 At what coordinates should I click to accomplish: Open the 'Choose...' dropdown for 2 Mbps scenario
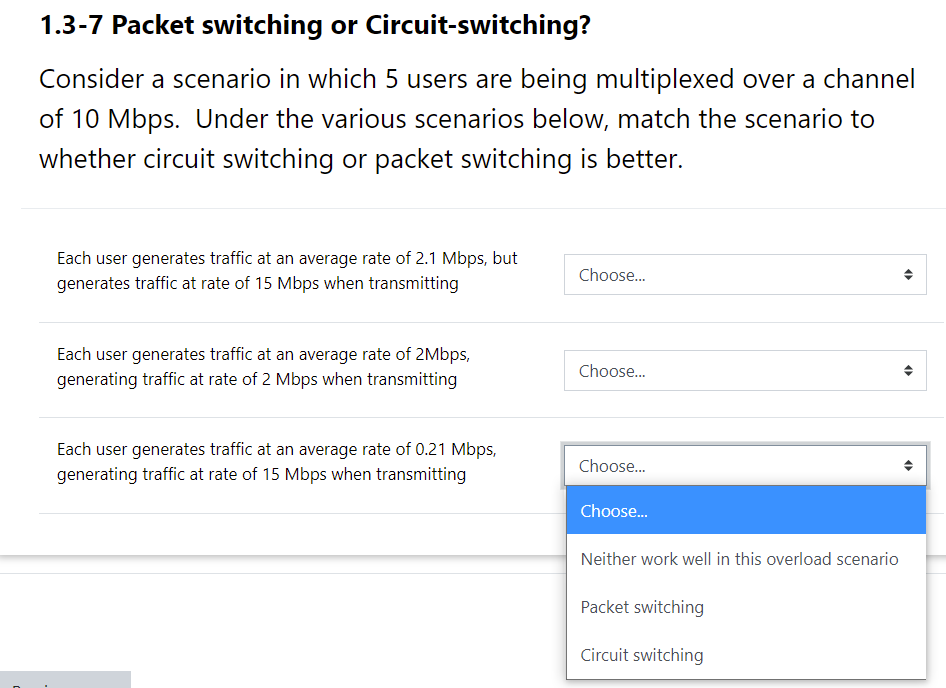745,370
